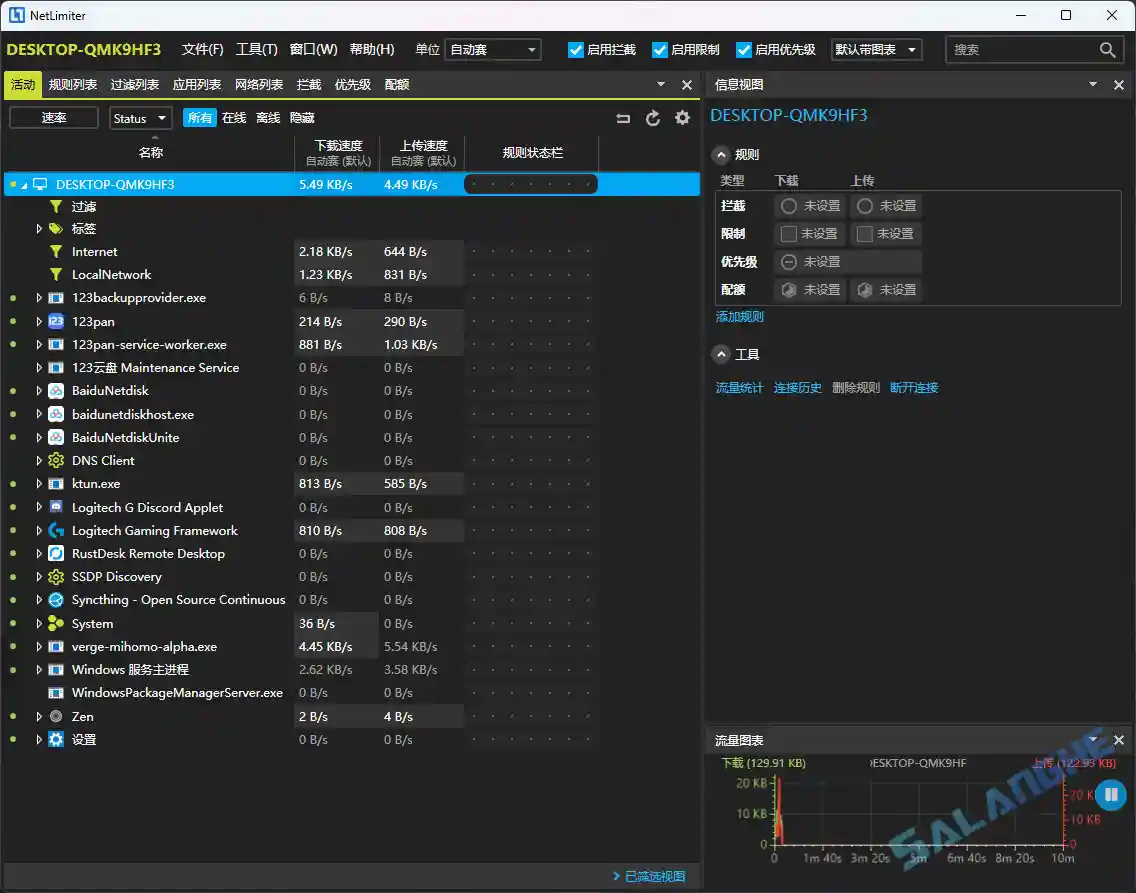1136x893 pixels.
Task: Click the 流量统计 link under 工具
Action: click(739, 388)
